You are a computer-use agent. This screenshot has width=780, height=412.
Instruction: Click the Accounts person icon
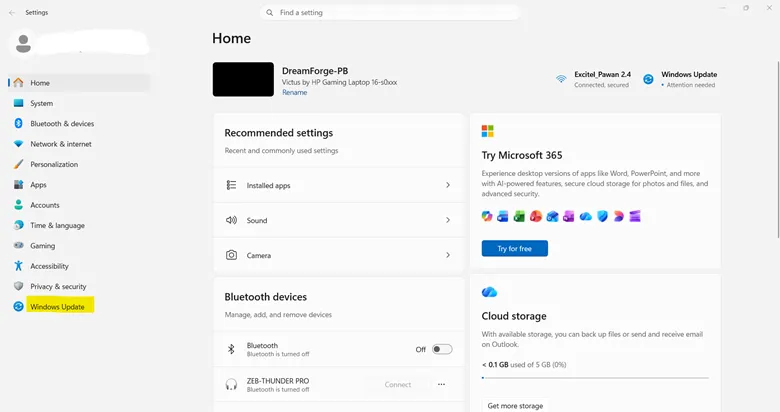tap(18, 205)
